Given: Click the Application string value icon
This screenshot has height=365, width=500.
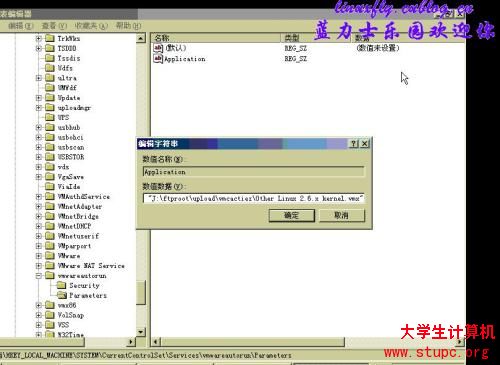Looking at the screenshot, I should [158, 59].
